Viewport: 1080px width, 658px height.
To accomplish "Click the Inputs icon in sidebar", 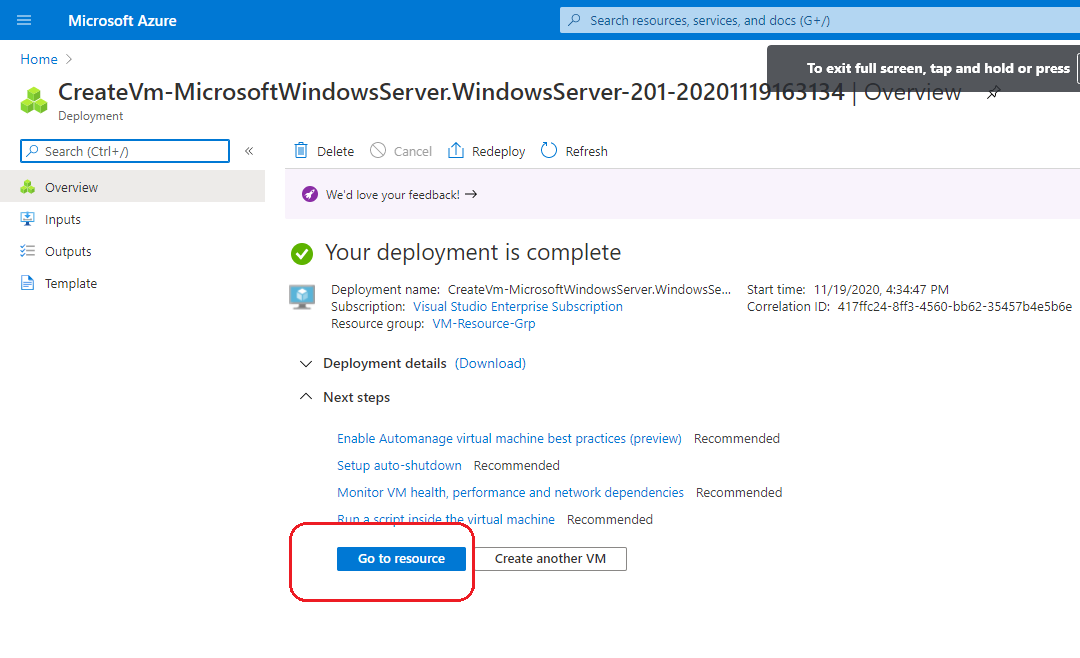I will pyautogui.click(x=28, y=219).
